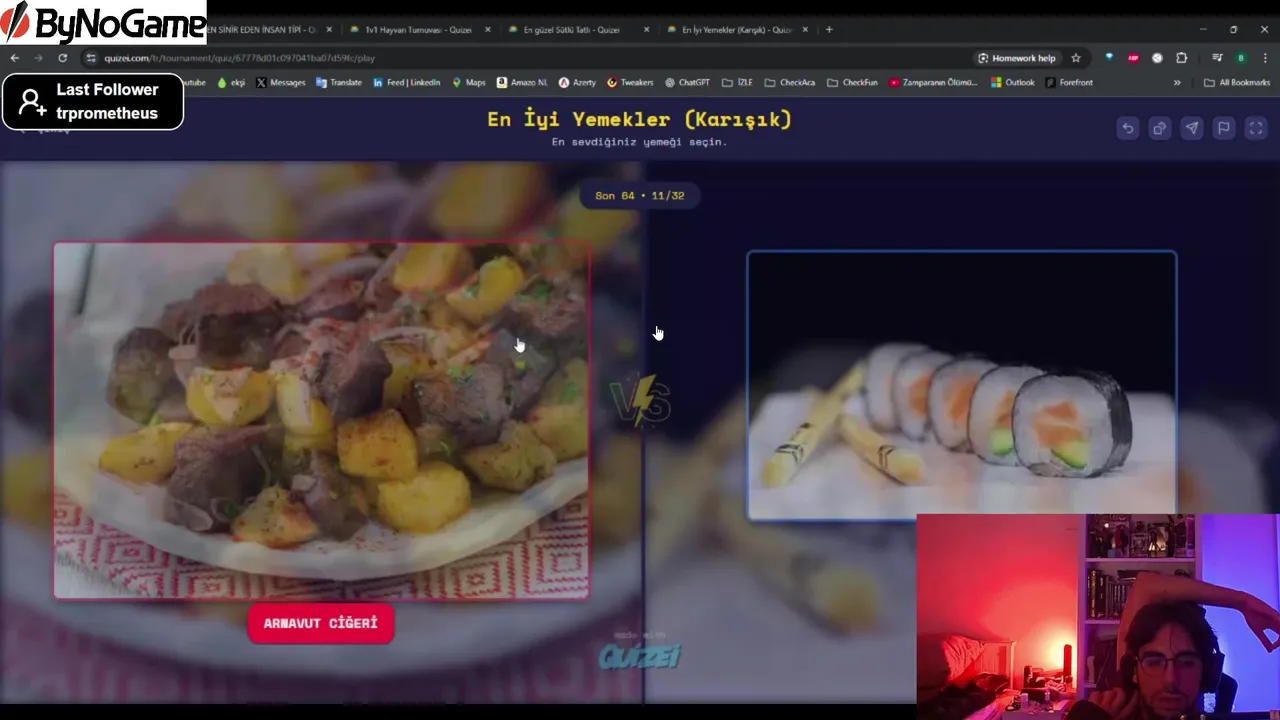Open the Outlook bookmark

[1013, 82]
